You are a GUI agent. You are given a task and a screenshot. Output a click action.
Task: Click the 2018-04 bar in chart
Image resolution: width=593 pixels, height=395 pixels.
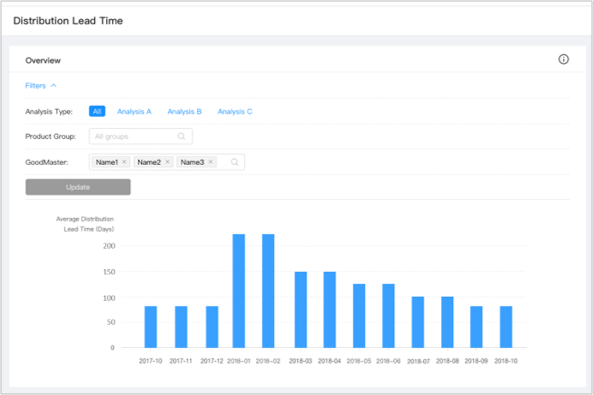[329, 309]
